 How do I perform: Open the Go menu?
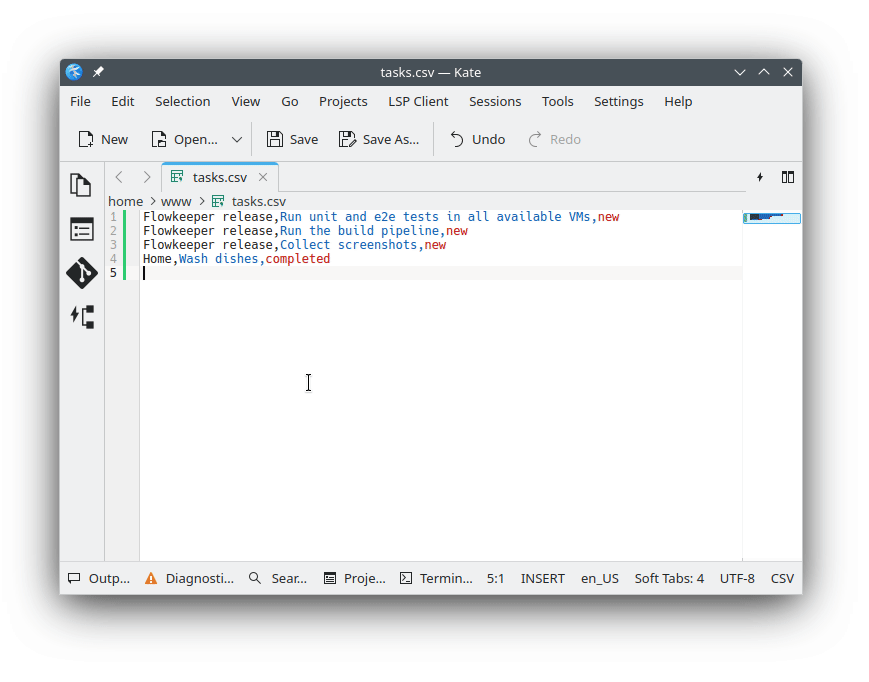[289, 101]
